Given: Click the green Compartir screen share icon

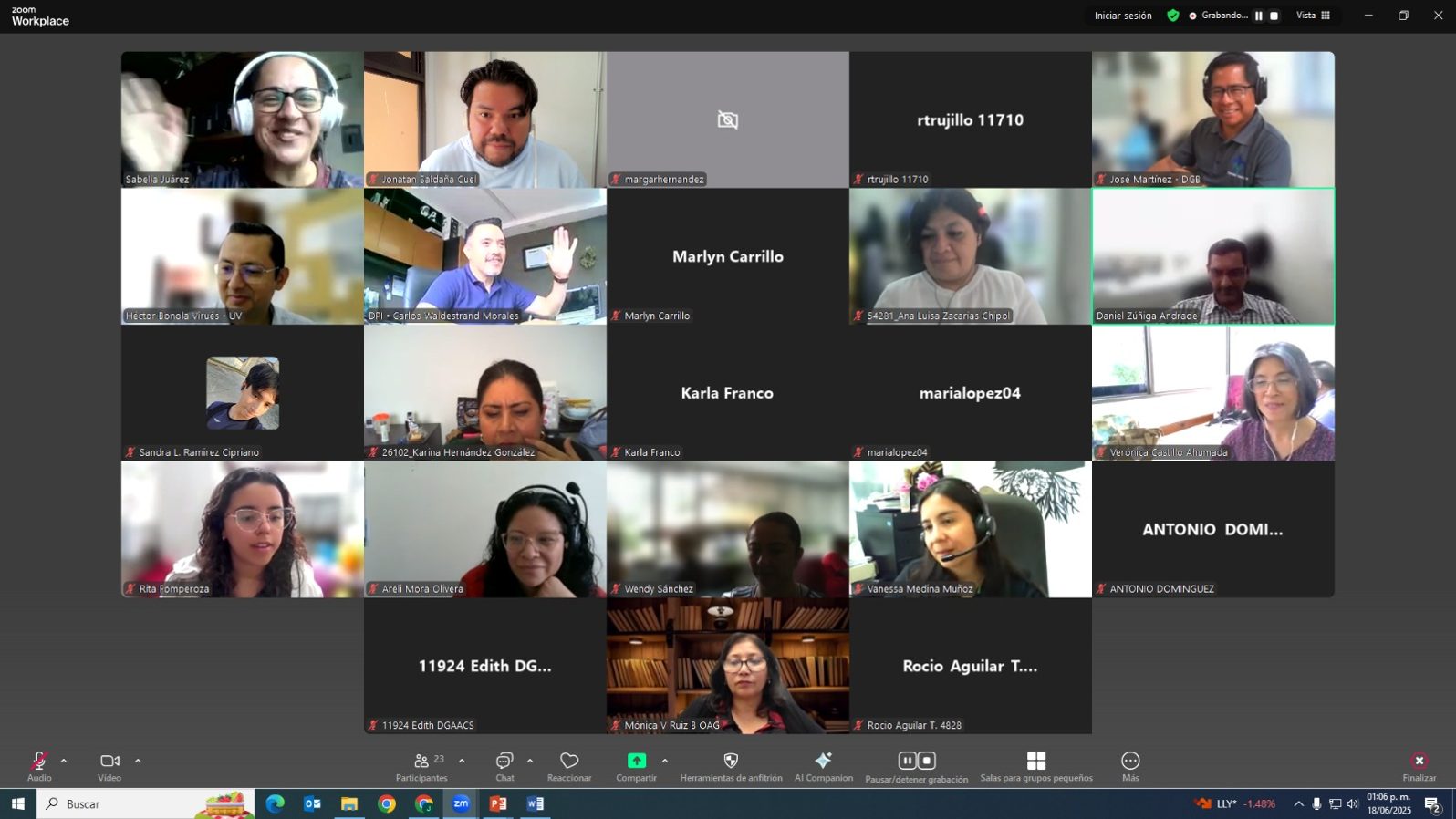Looking at the screenshot, I should (636, 761).
